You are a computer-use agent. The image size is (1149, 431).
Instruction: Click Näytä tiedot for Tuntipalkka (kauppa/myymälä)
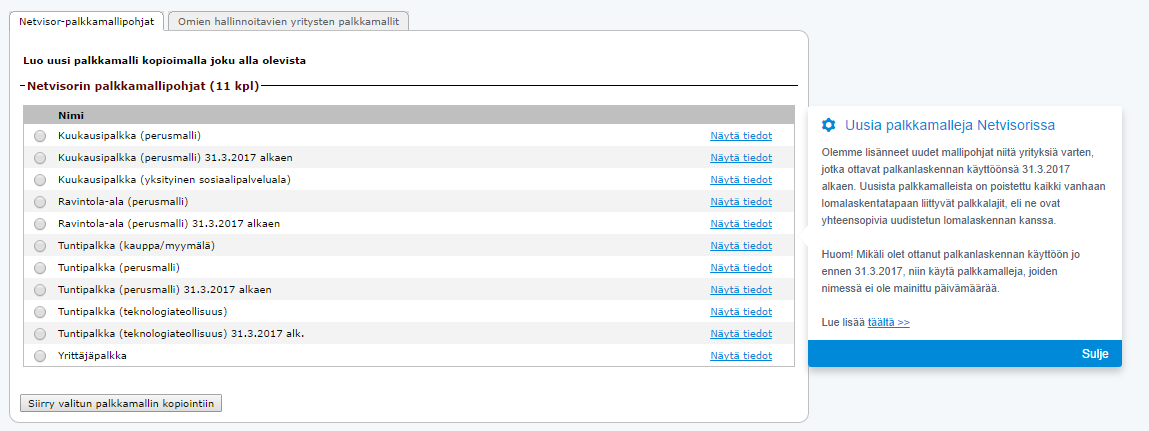coord(740,246)
